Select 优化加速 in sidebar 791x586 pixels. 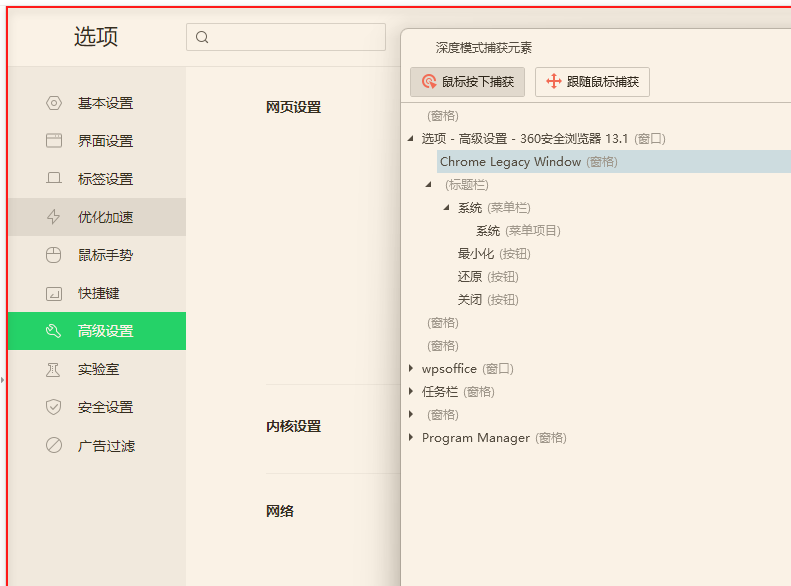pos(97,217)
